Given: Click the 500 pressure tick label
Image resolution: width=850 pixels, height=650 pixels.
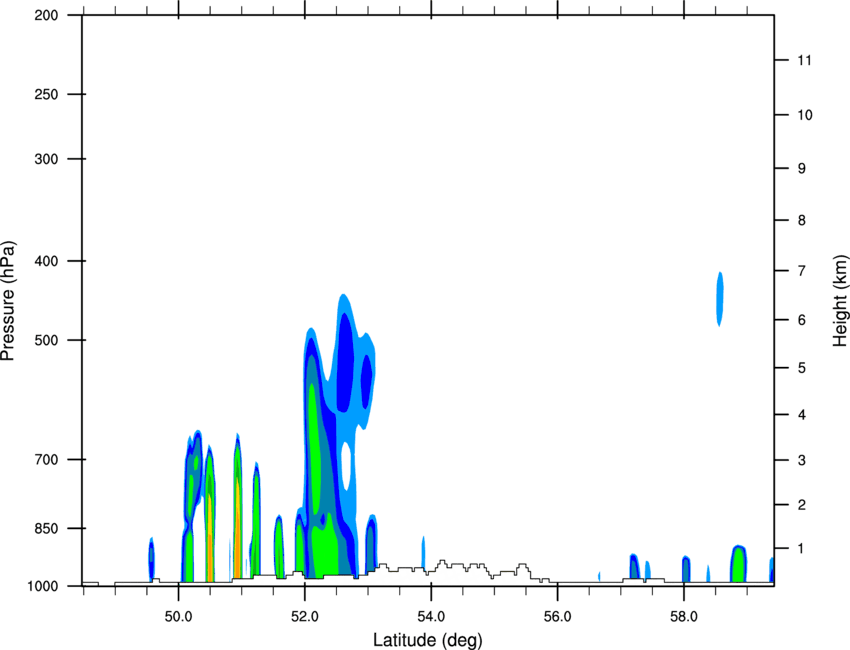Looking at the screenshot, I should 46,340.
